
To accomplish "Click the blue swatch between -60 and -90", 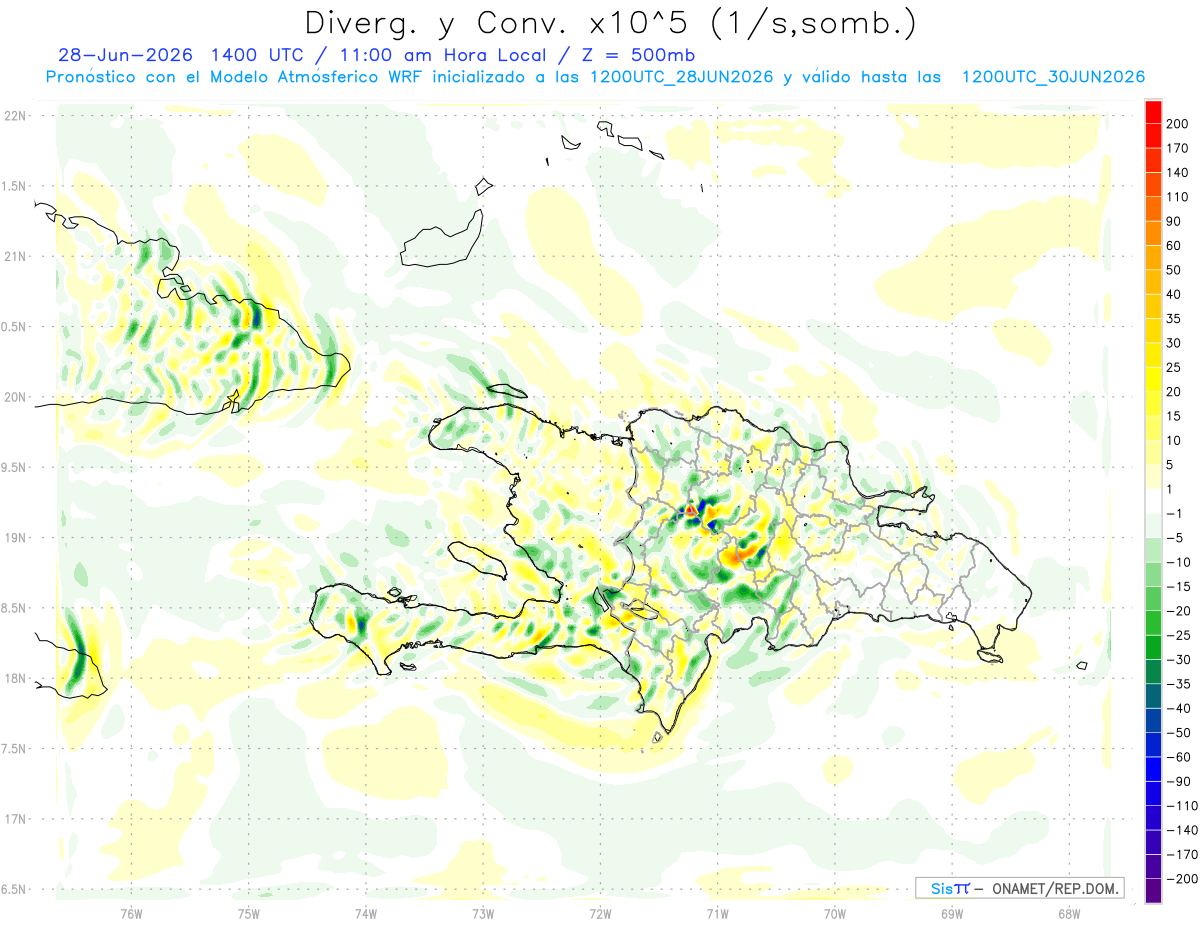I will coord(1153,769).
